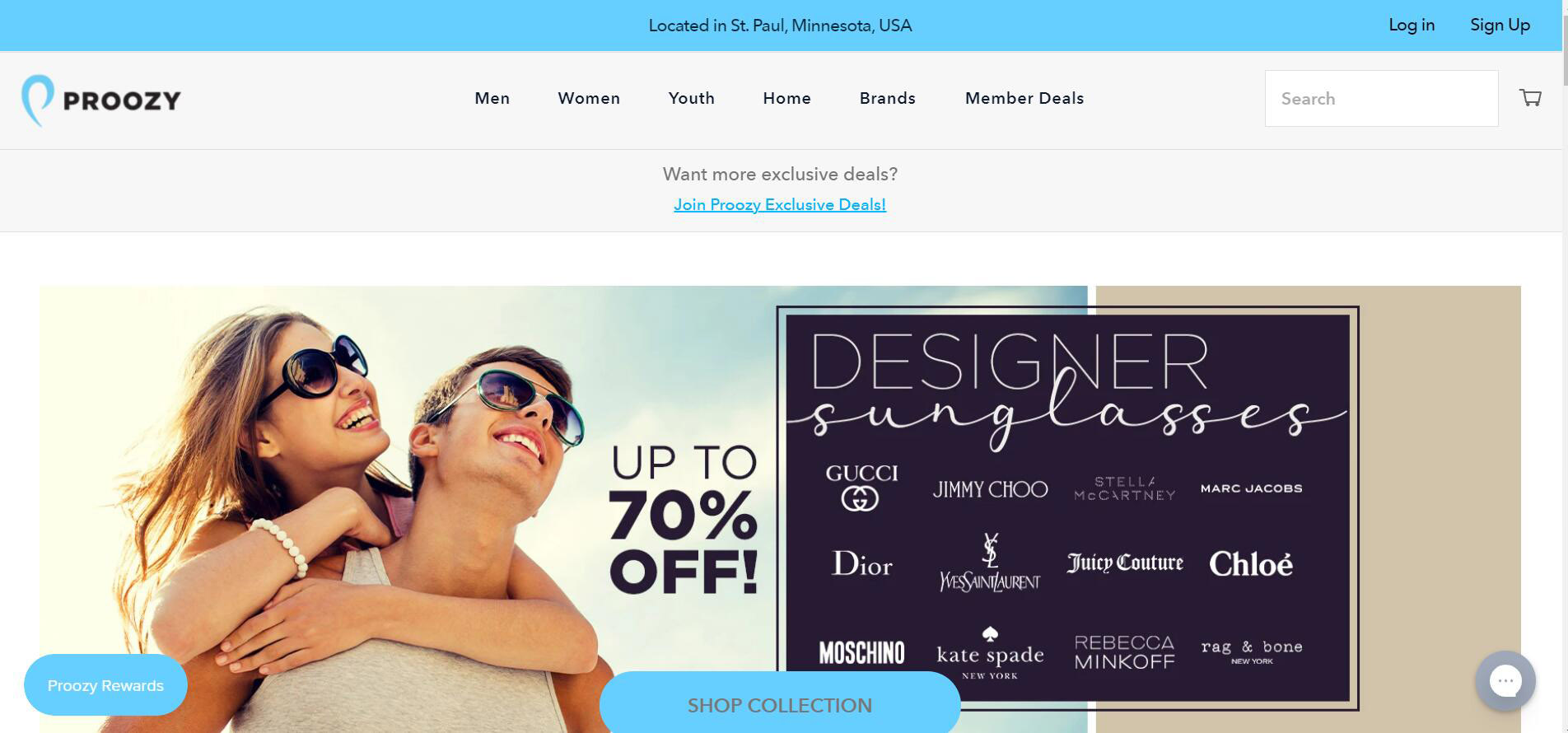The height and width of the screenshot is (733, 1568).
Task: Follow Join Proozy Exclusive Deals link
Action: [x=780, y=204]
